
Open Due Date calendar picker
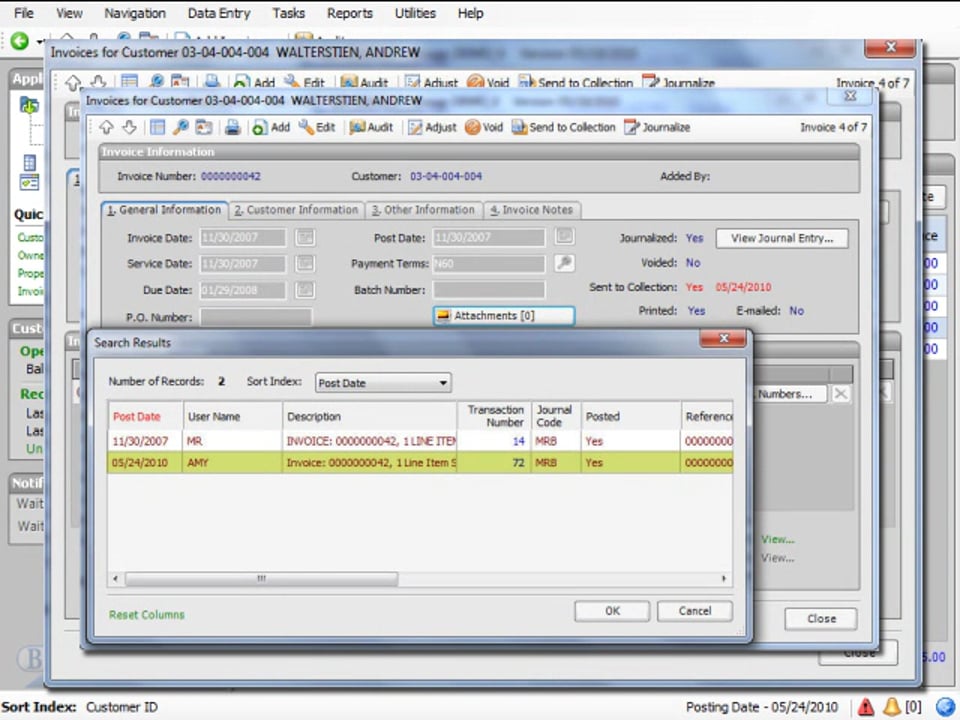(x=305, y=290)
